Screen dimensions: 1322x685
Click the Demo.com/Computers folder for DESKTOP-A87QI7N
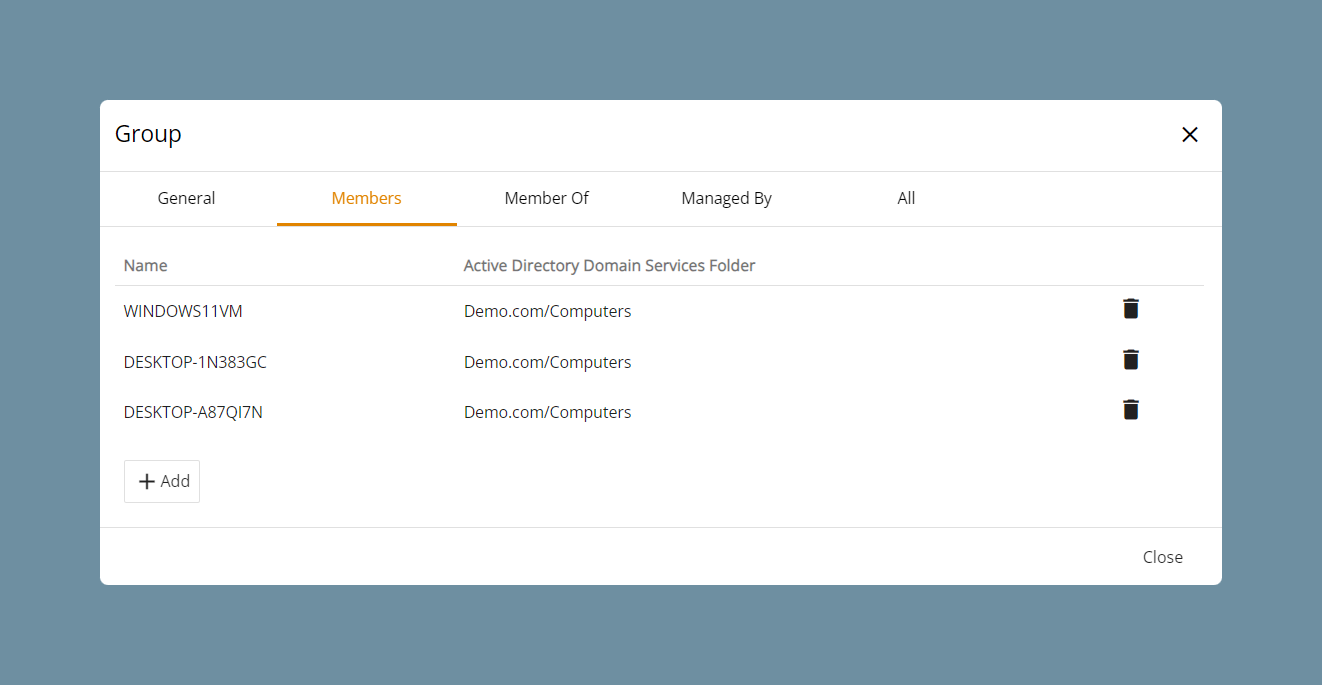(548, 412)
